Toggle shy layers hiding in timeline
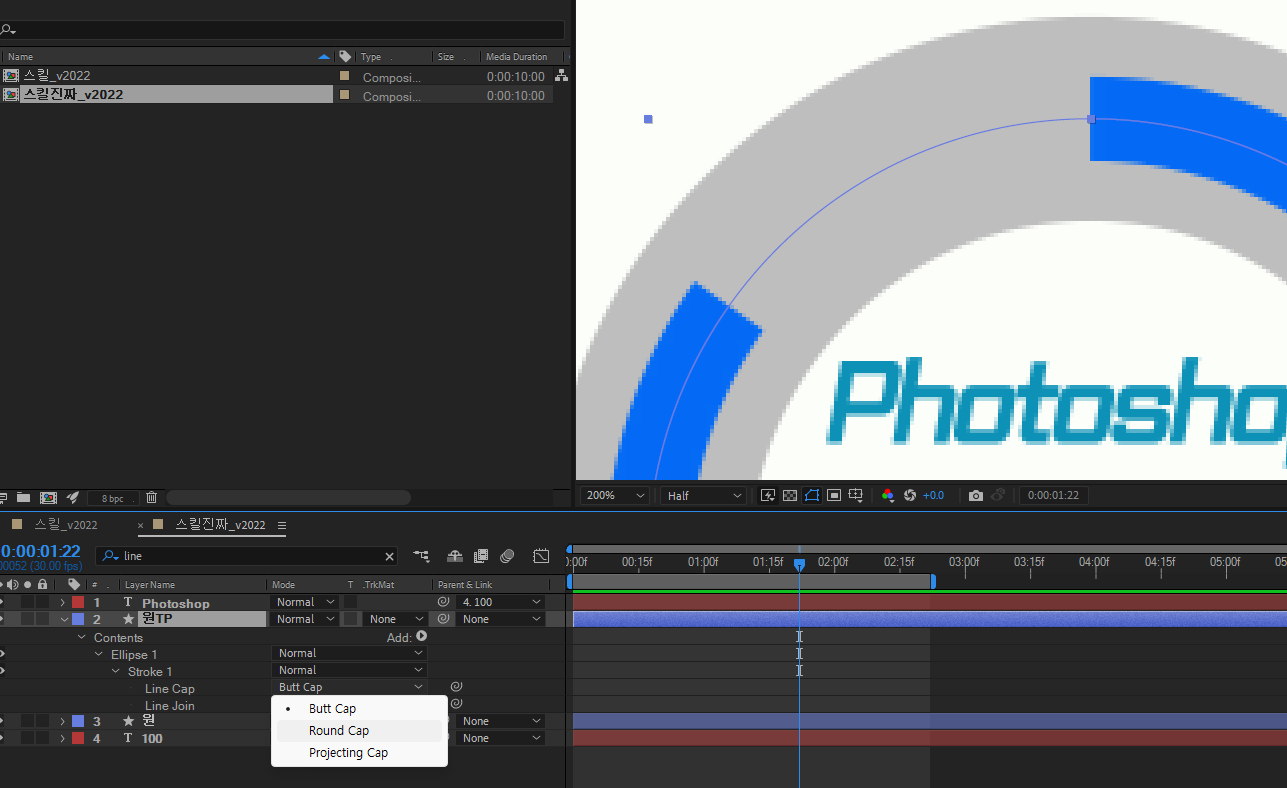This screenshot has width=1287, height=788. pos(455,556)
